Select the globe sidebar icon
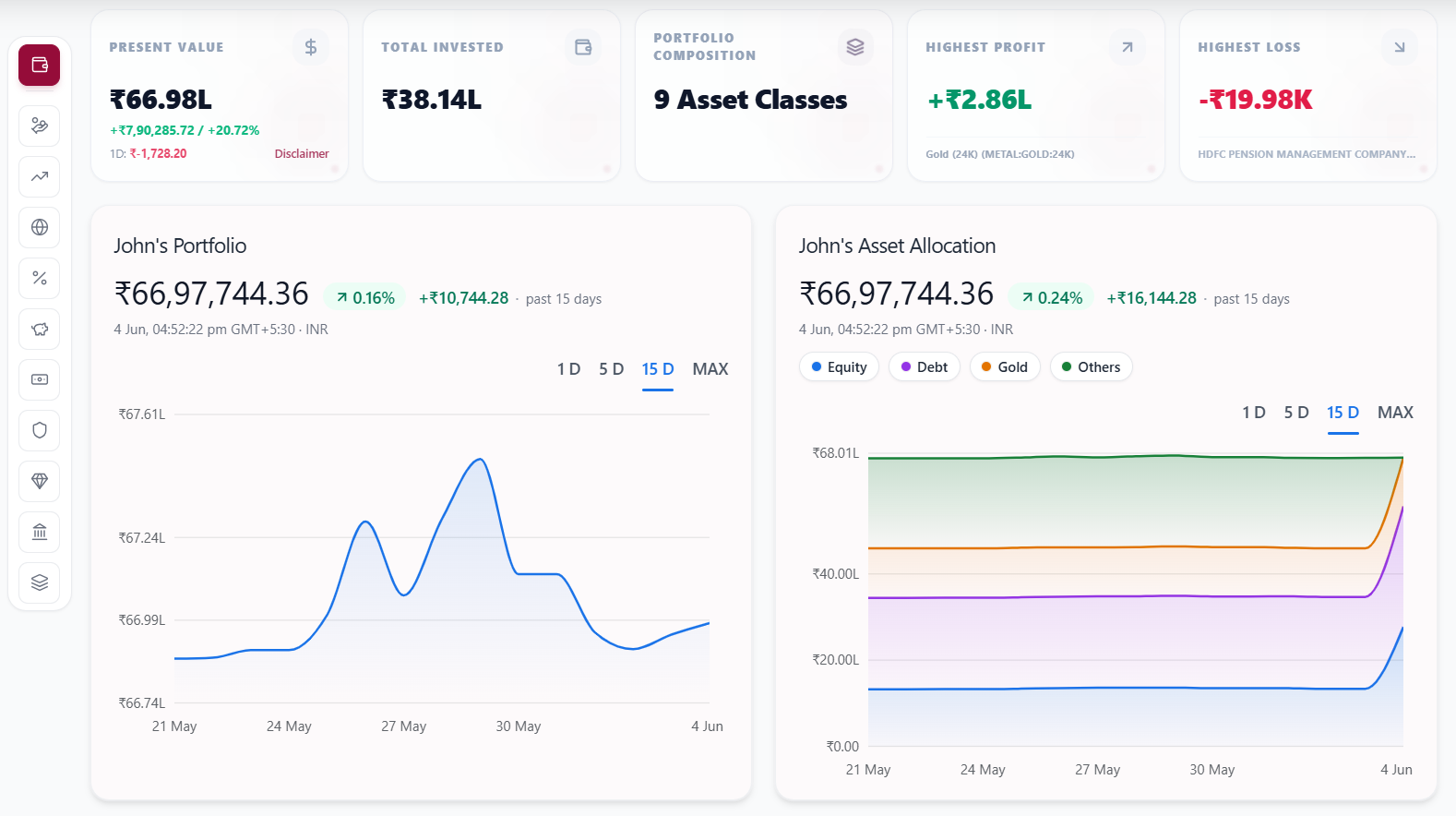Image resolution: width=1456 pixels, height=816 pixels. point(40,227)
